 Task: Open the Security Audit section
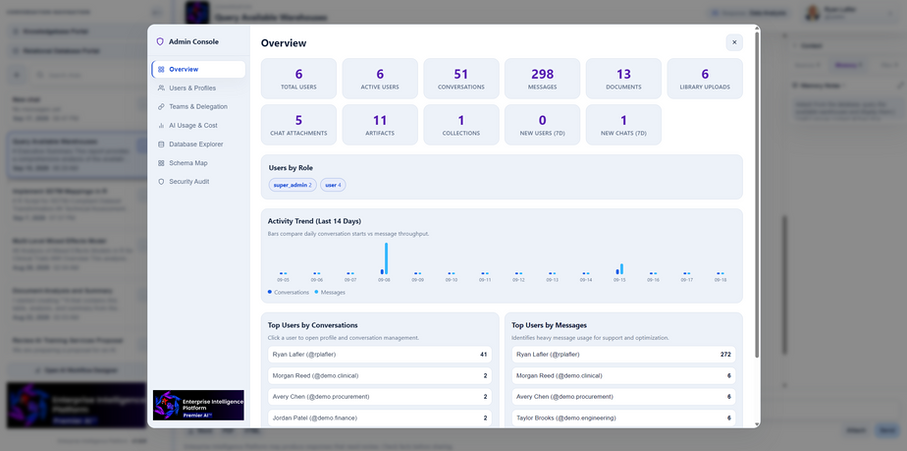198,182
